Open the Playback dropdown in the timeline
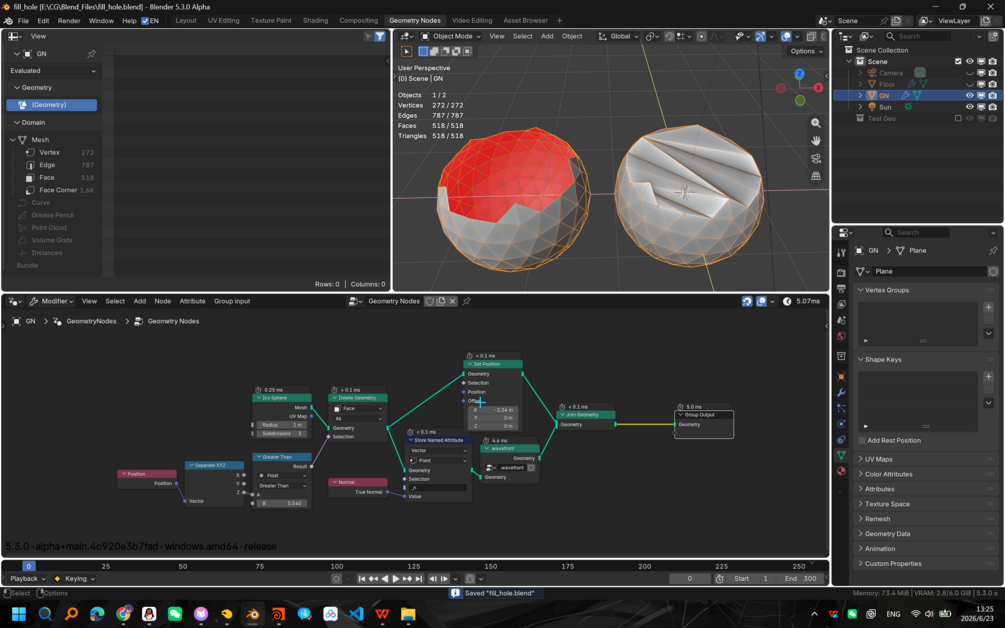 pyautogui.click(x=28, y=579)
